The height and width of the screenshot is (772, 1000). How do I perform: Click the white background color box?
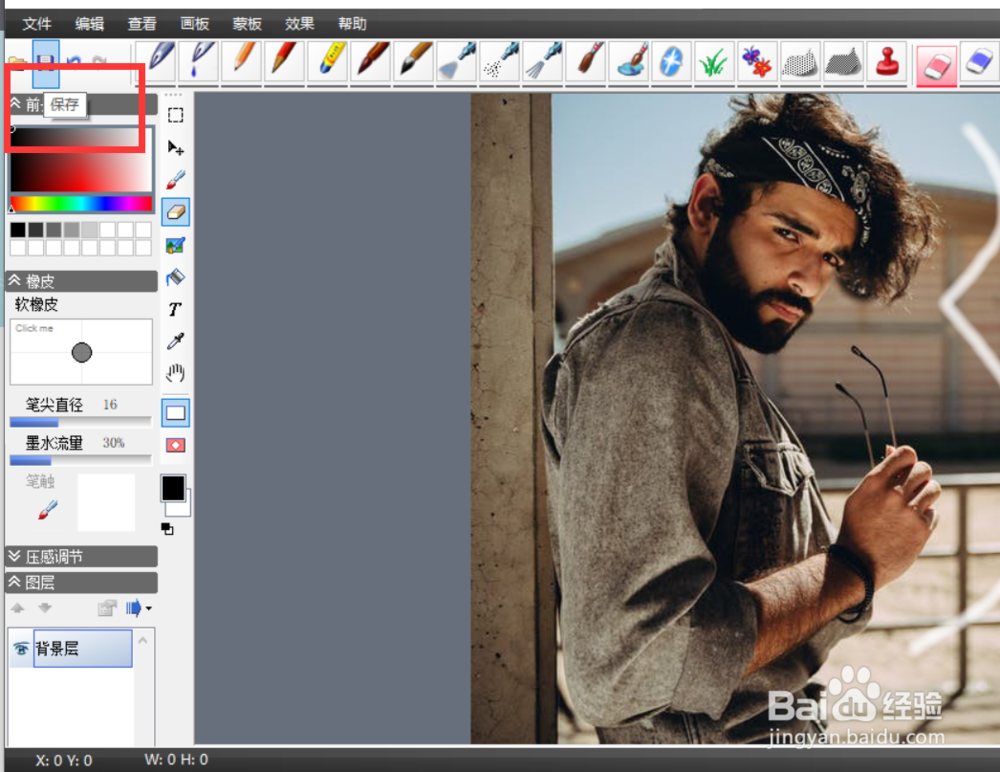click(182, 508)
